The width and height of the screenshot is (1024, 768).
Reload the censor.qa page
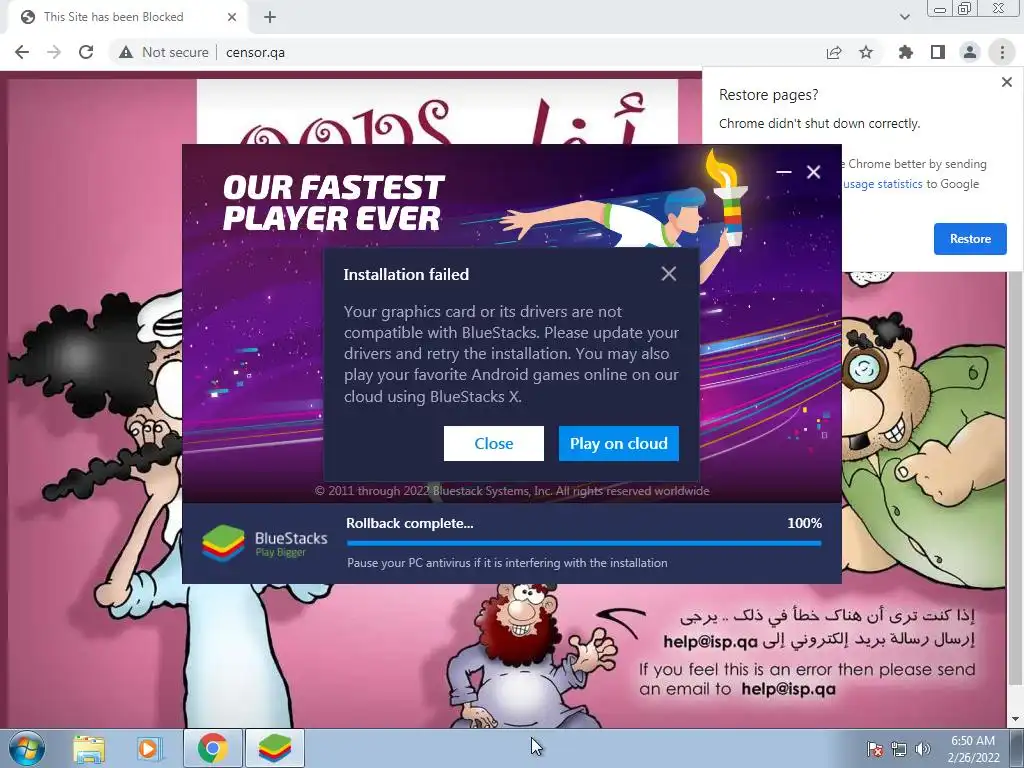(x=86, y=52)
